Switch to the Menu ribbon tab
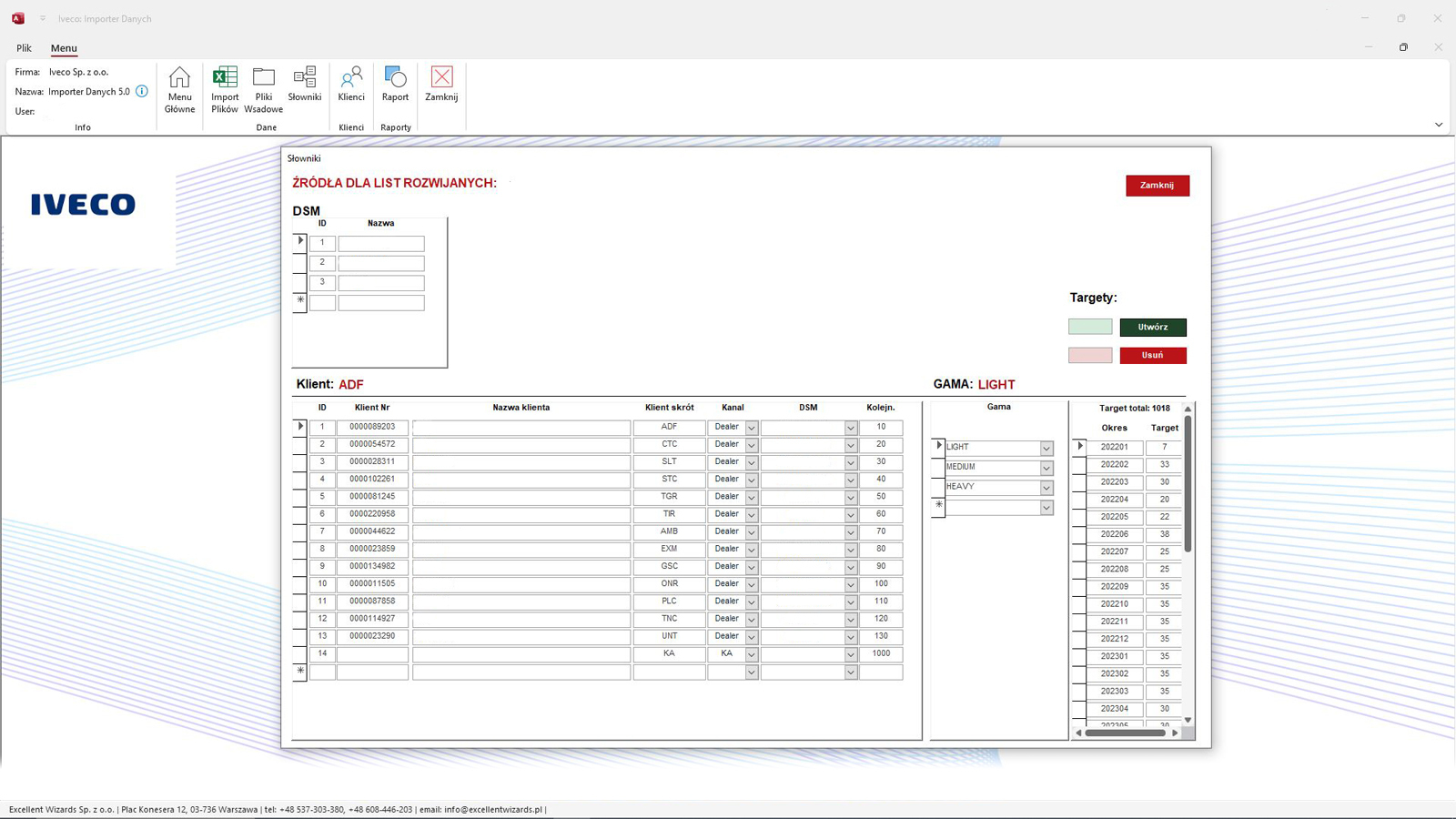 coord(64,48)
